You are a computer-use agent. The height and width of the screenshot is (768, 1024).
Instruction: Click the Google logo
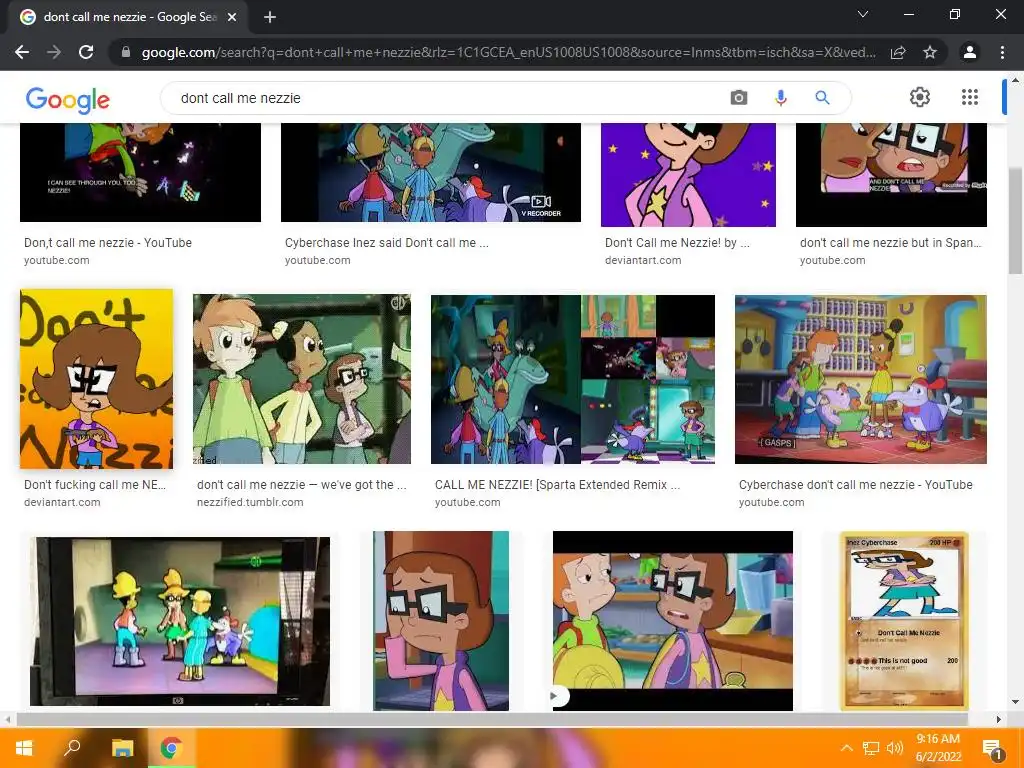[x=68, y=100]
